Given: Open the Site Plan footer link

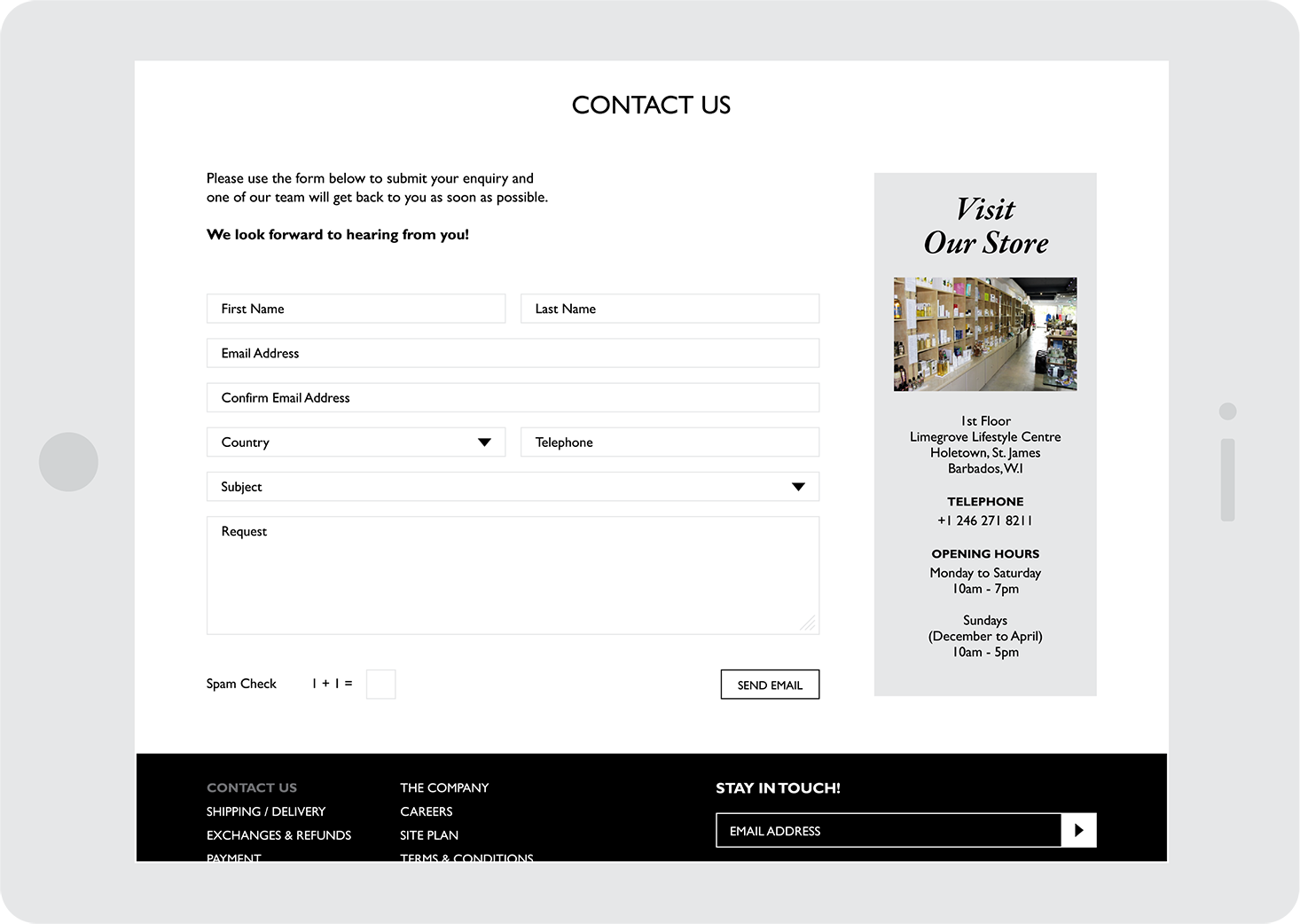Looking at the screenshot, I should (x=429, y=835).
